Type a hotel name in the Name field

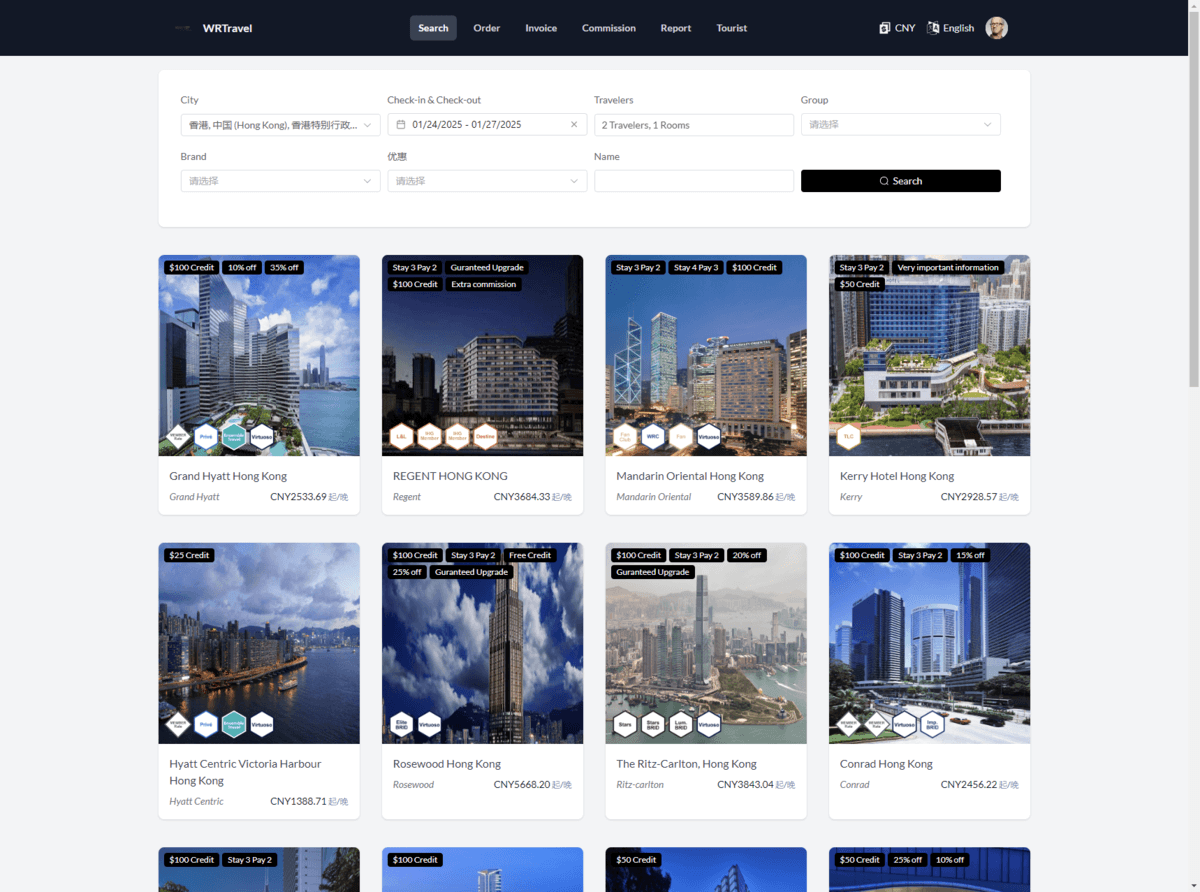(x=694, y=180)
